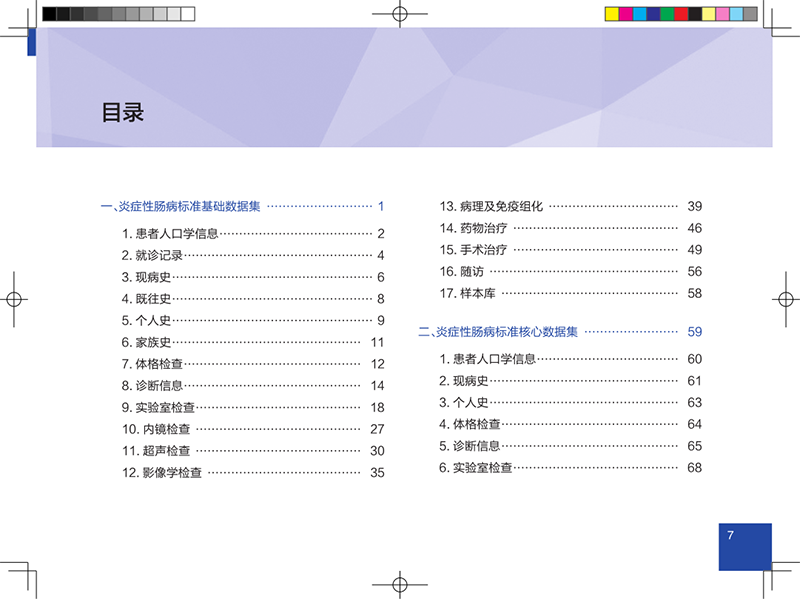Open section 二、炎症性肠病标准核心数据集

click(560, 332)
